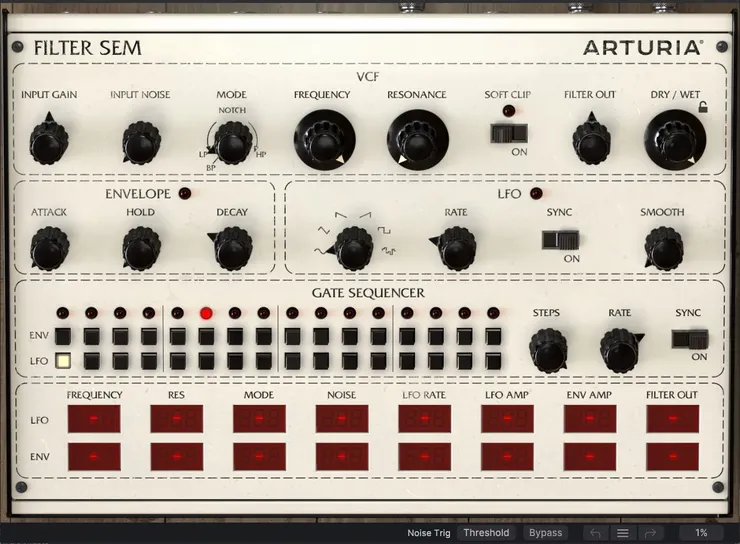Viewport: 740px width, 544px height.
Task: Click the gate step 6 red LED
Action: (x=206, y=313)
